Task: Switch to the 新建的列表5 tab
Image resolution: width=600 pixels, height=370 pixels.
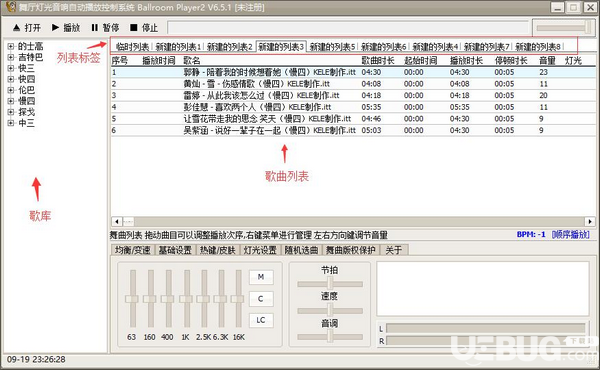Action: point(332,47)
